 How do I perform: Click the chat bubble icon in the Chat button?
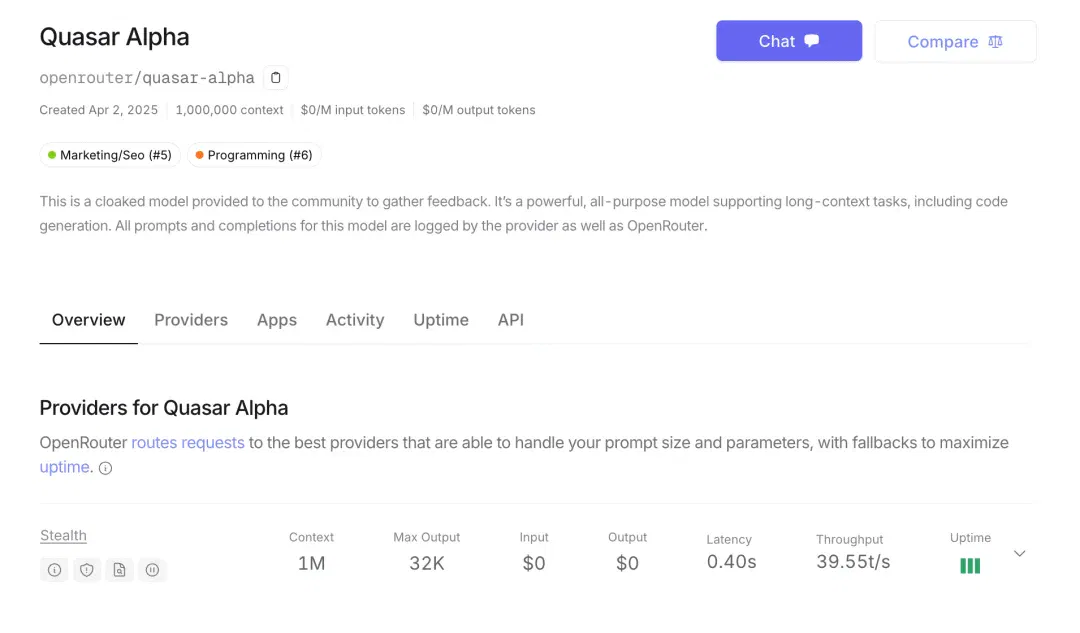pyautogui.click(x=812, y=41)
